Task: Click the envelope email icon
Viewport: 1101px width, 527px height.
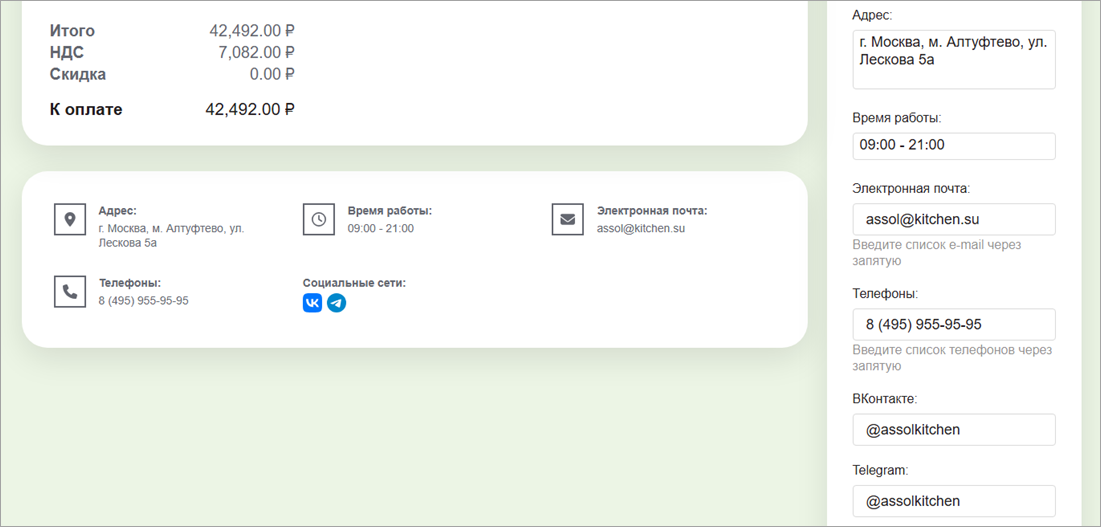Action: pos(567,219)
